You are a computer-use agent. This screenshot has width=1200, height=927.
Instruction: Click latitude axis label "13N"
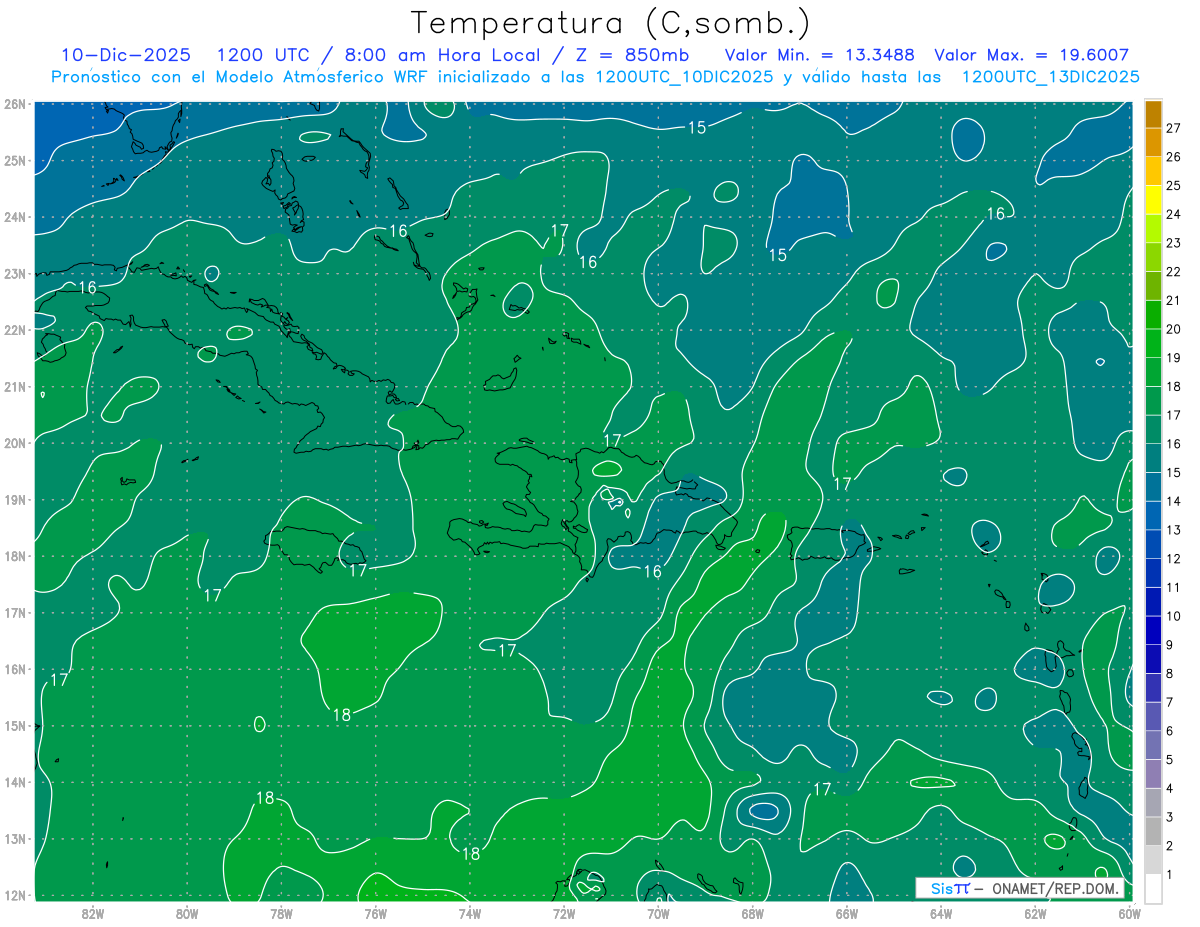(x=15, y=838)
